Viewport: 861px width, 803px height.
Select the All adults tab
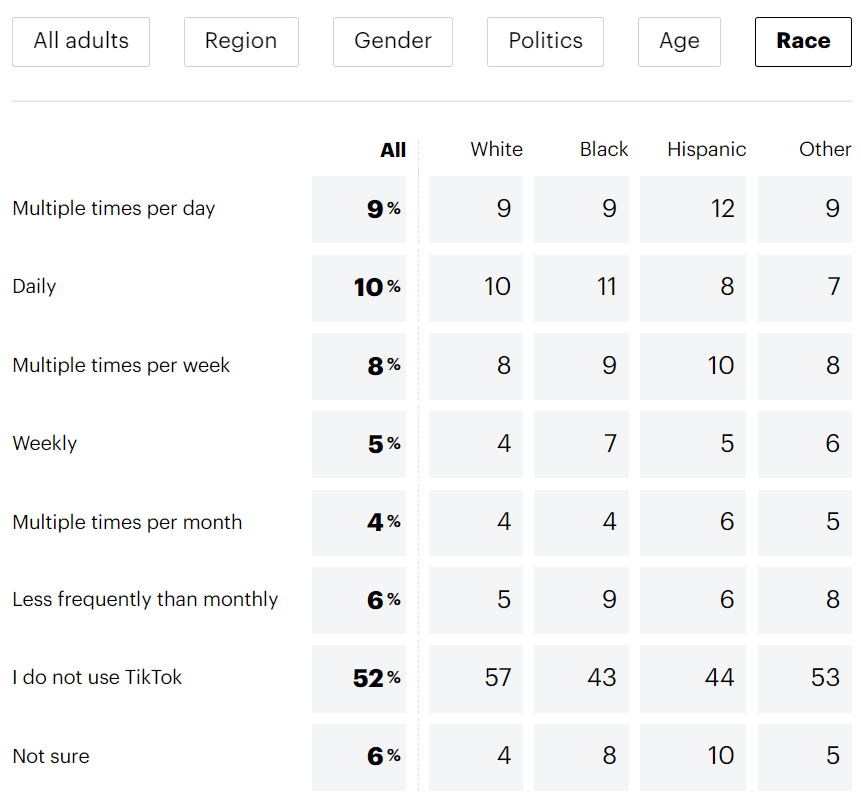(x=81, y=41)
